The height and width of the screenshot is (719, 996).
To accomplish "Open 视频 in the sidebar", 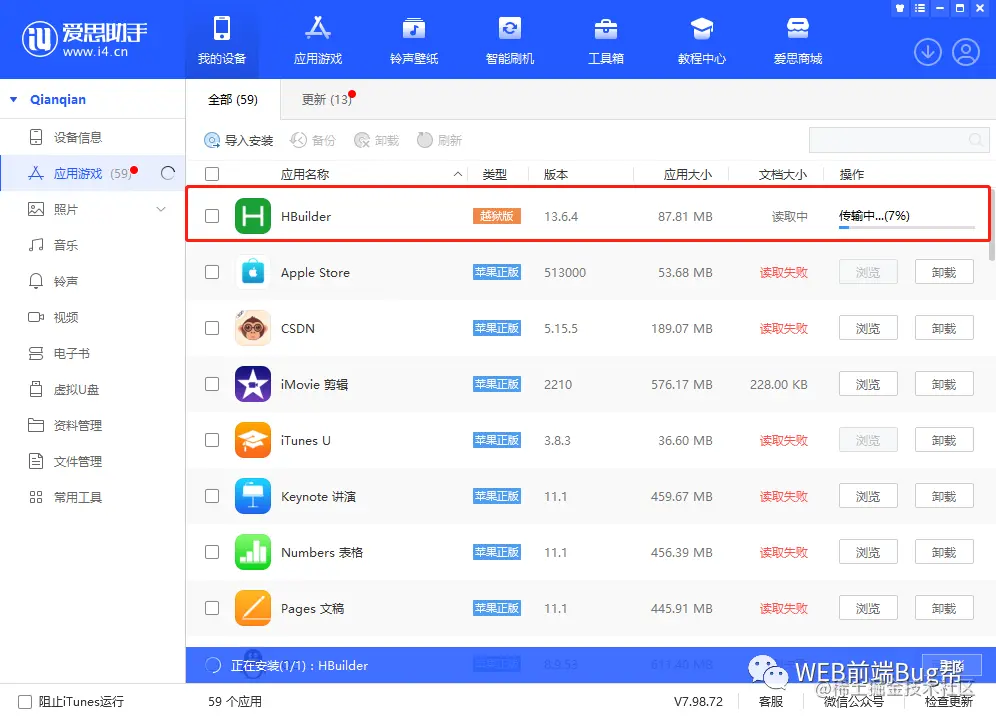I will pyautogui.click(x=65, y=317).
